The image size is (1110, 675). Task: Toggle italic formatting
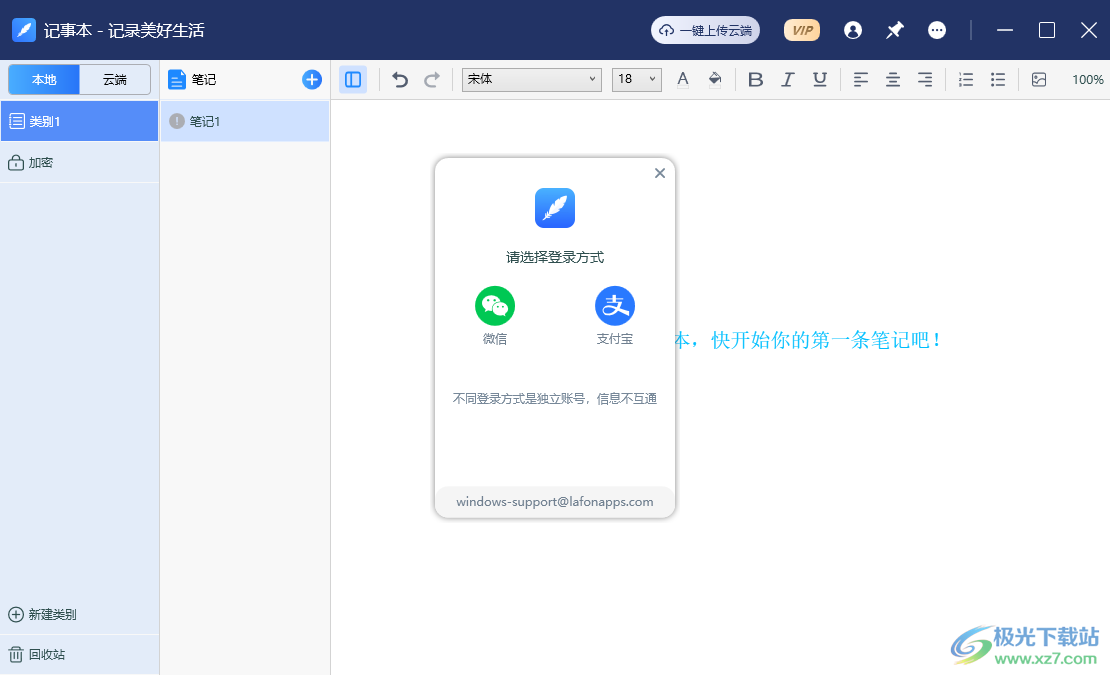(x=787, y=79)
